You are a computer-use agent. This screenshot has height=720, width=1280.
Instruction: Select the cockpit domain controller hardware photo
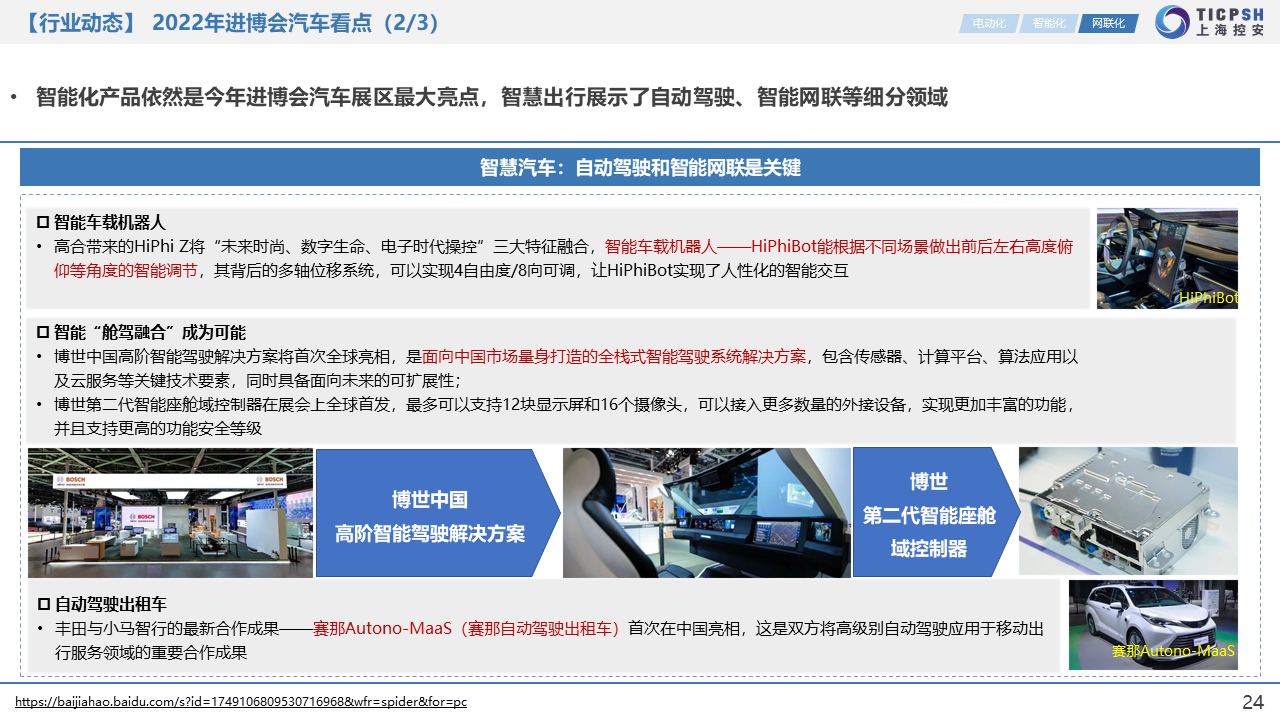click(1127, 510)
